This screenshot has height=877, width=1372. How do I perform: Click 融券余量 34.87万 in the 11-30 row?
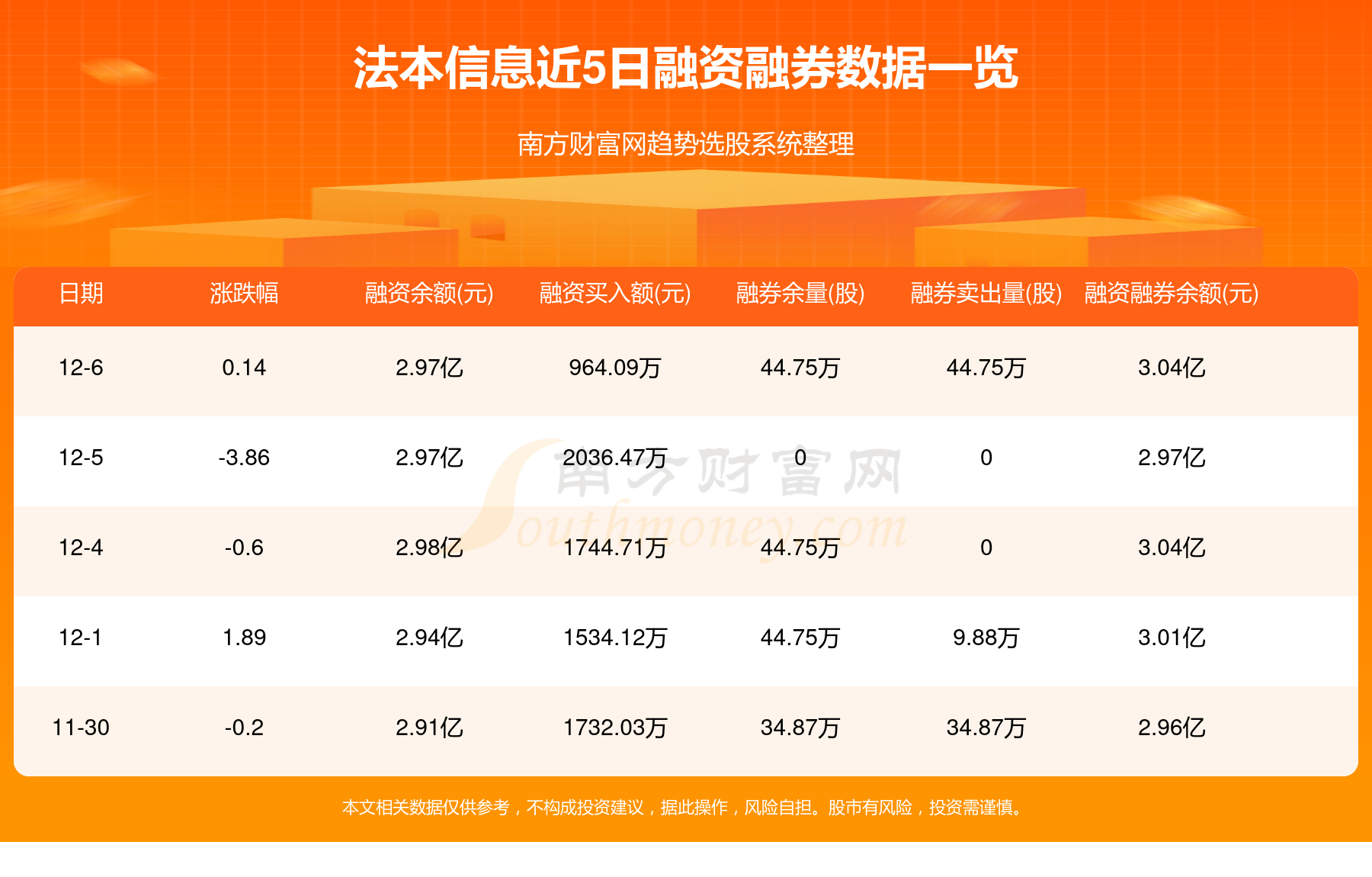click(800, 728)
